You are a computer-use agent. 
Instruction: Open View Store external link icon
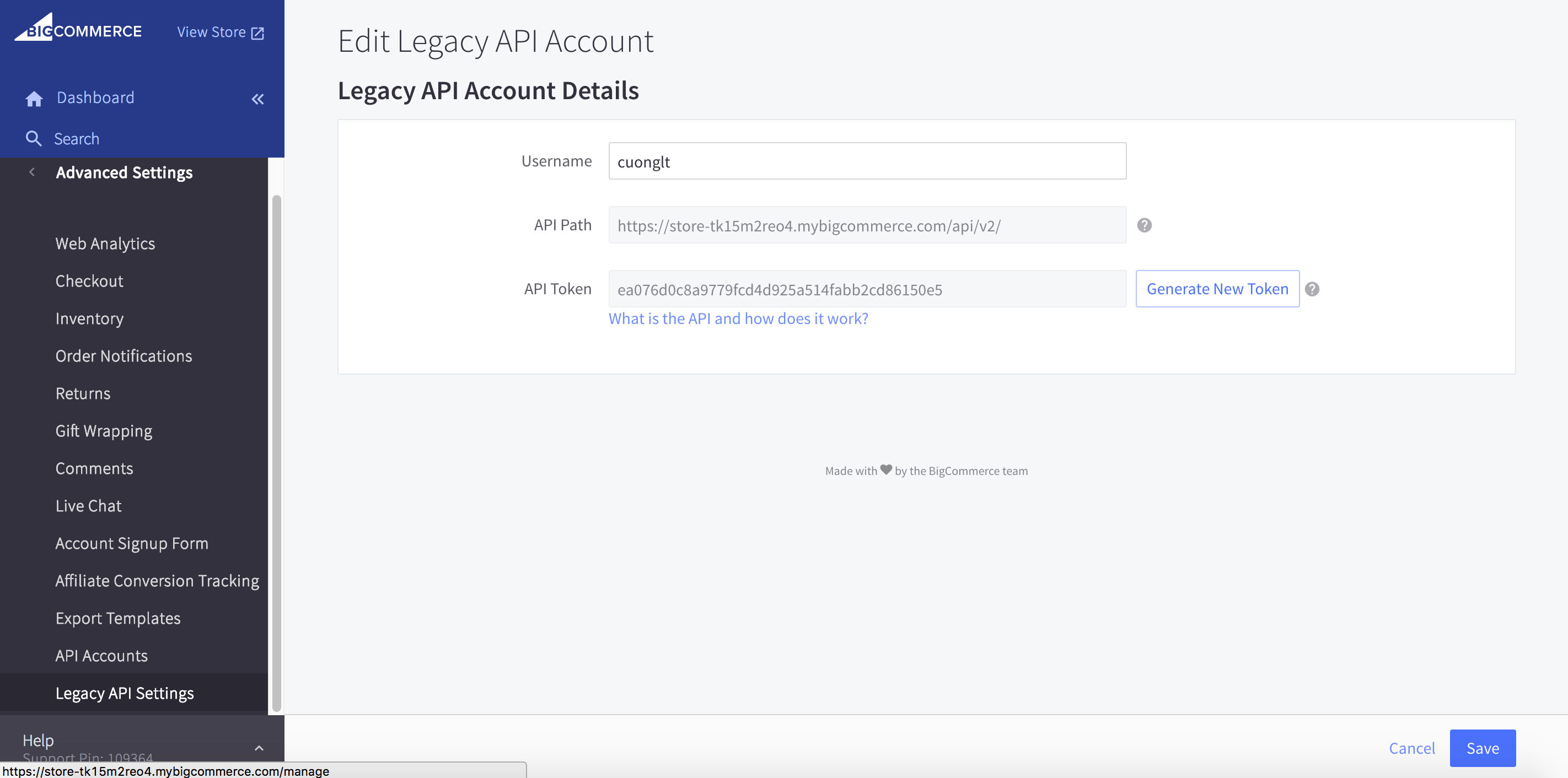coord(257,33)
